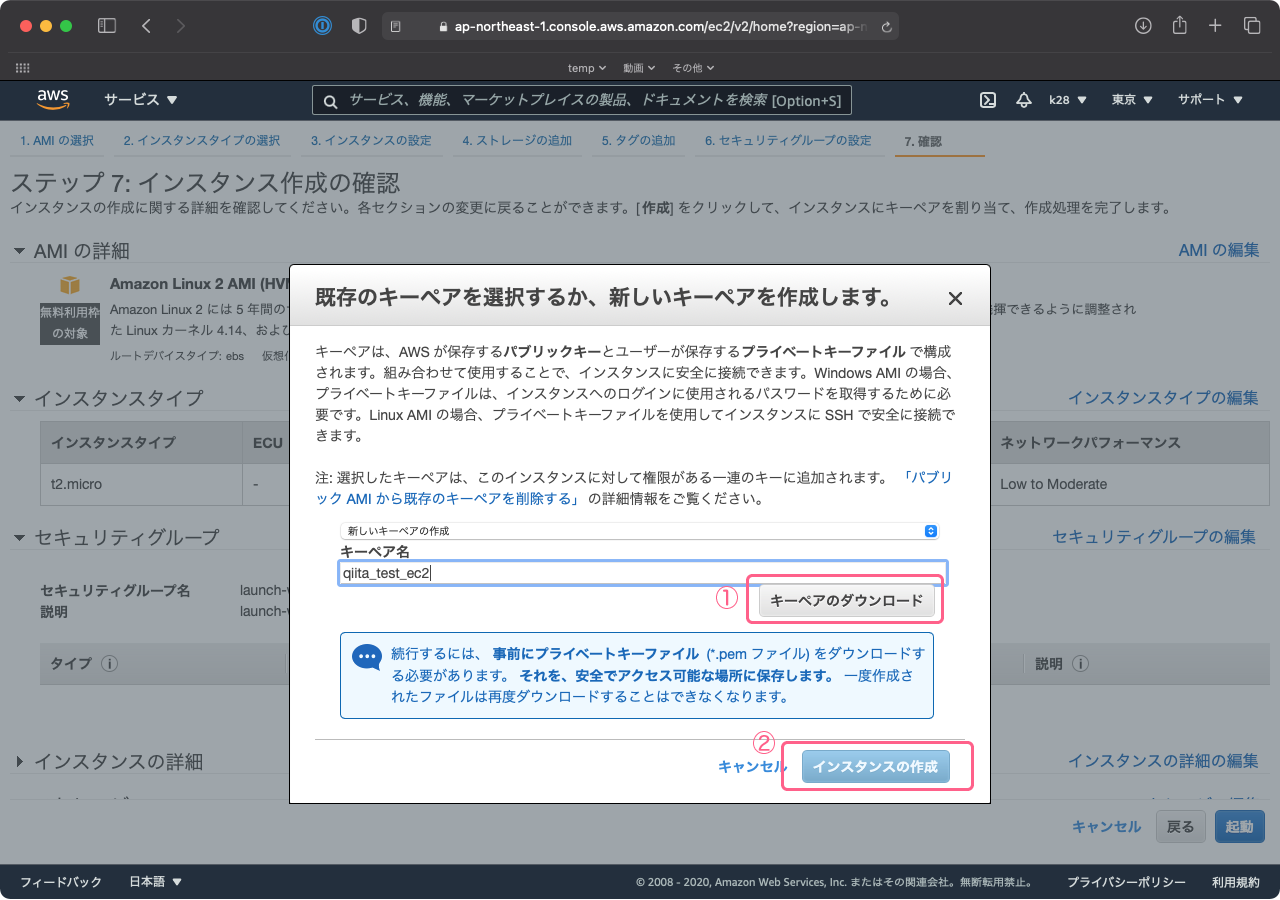Open the favorites grid icon
The image size is (1280, 900).
click(23, 68)
